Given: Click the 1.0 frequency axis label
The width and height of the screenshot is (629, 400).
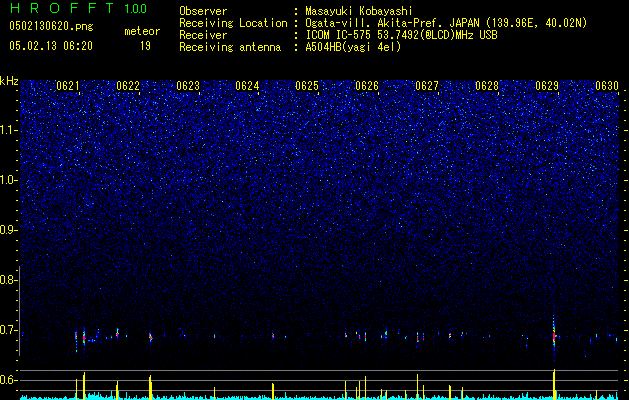Looking at the screenshot, I should tap(8, 181).
